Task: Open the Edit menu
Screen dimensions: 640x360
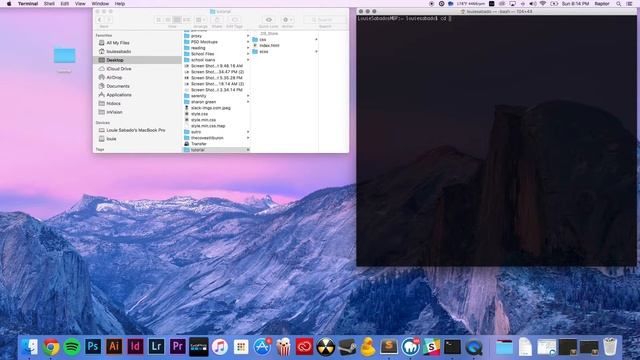Action: 64,4
